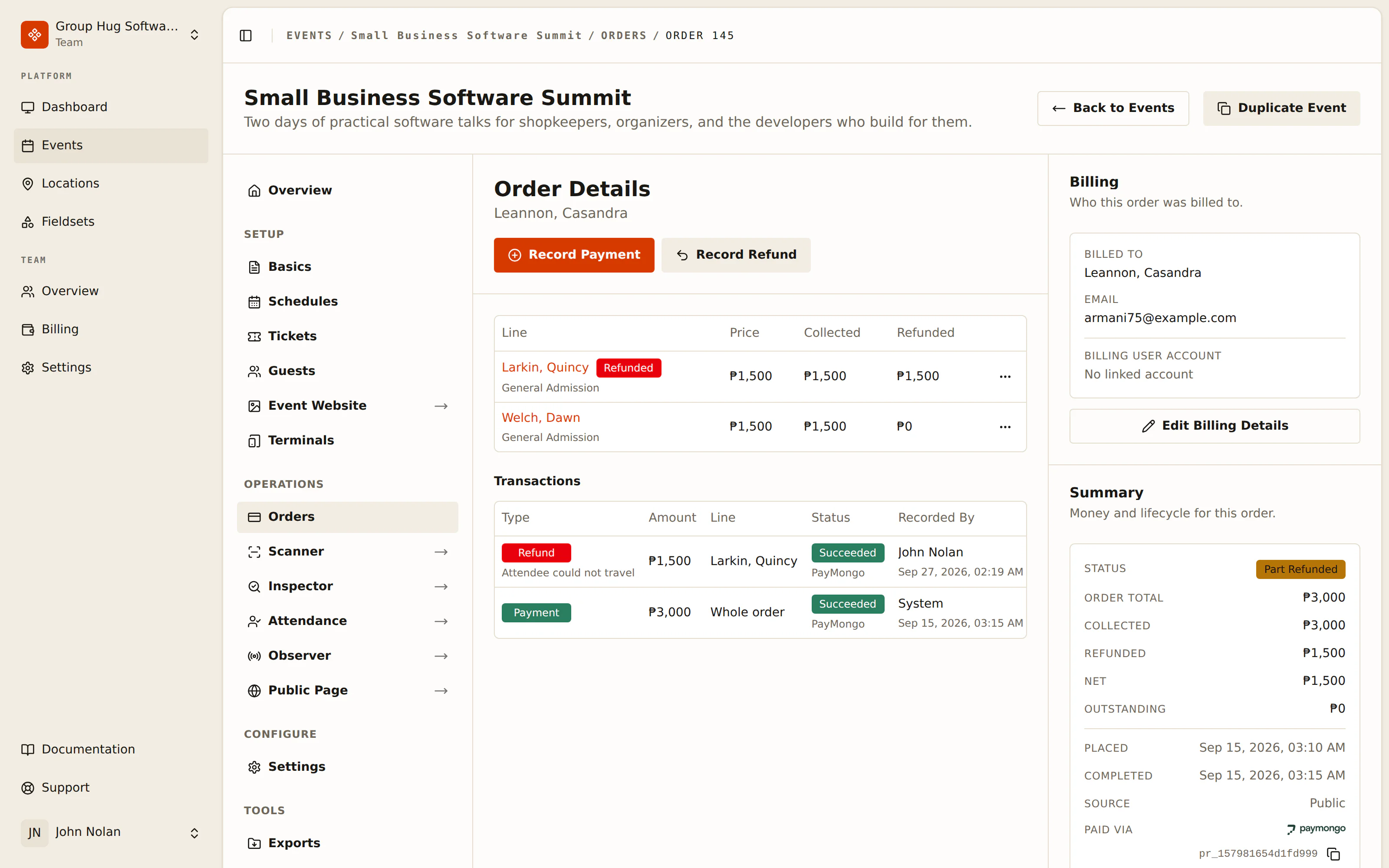Open row options for Larkin, Quincy line
The image size is (1389, 868).
coord(1005,377)
